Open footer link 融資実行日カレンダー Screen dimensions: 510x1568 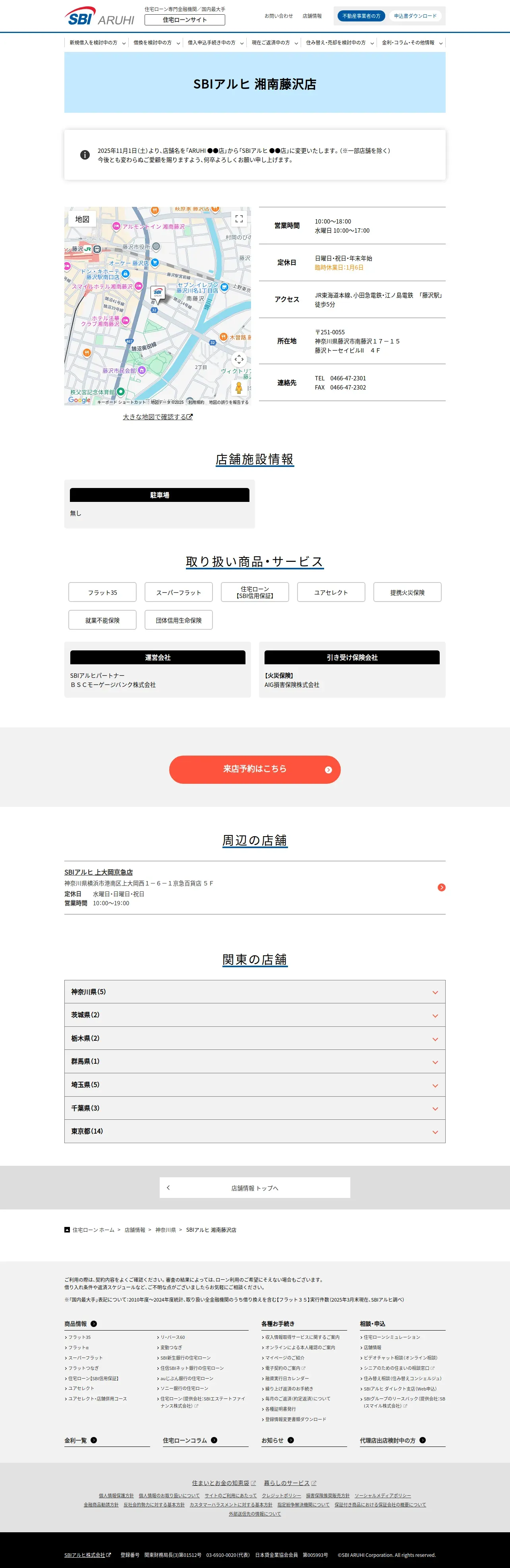point(287,1379)
